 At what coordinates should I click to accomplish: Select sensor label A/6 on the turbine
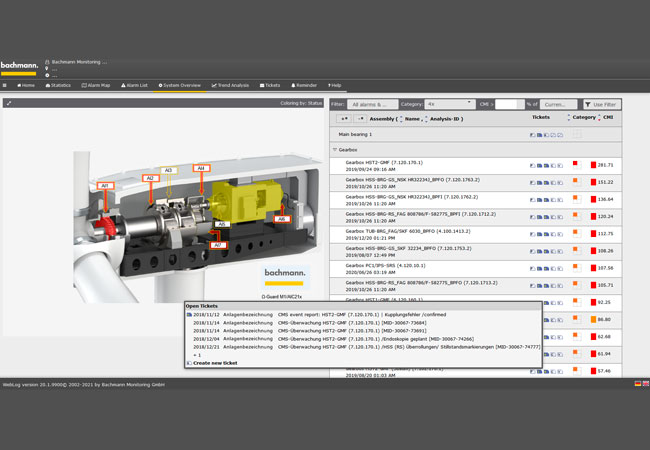282,219
